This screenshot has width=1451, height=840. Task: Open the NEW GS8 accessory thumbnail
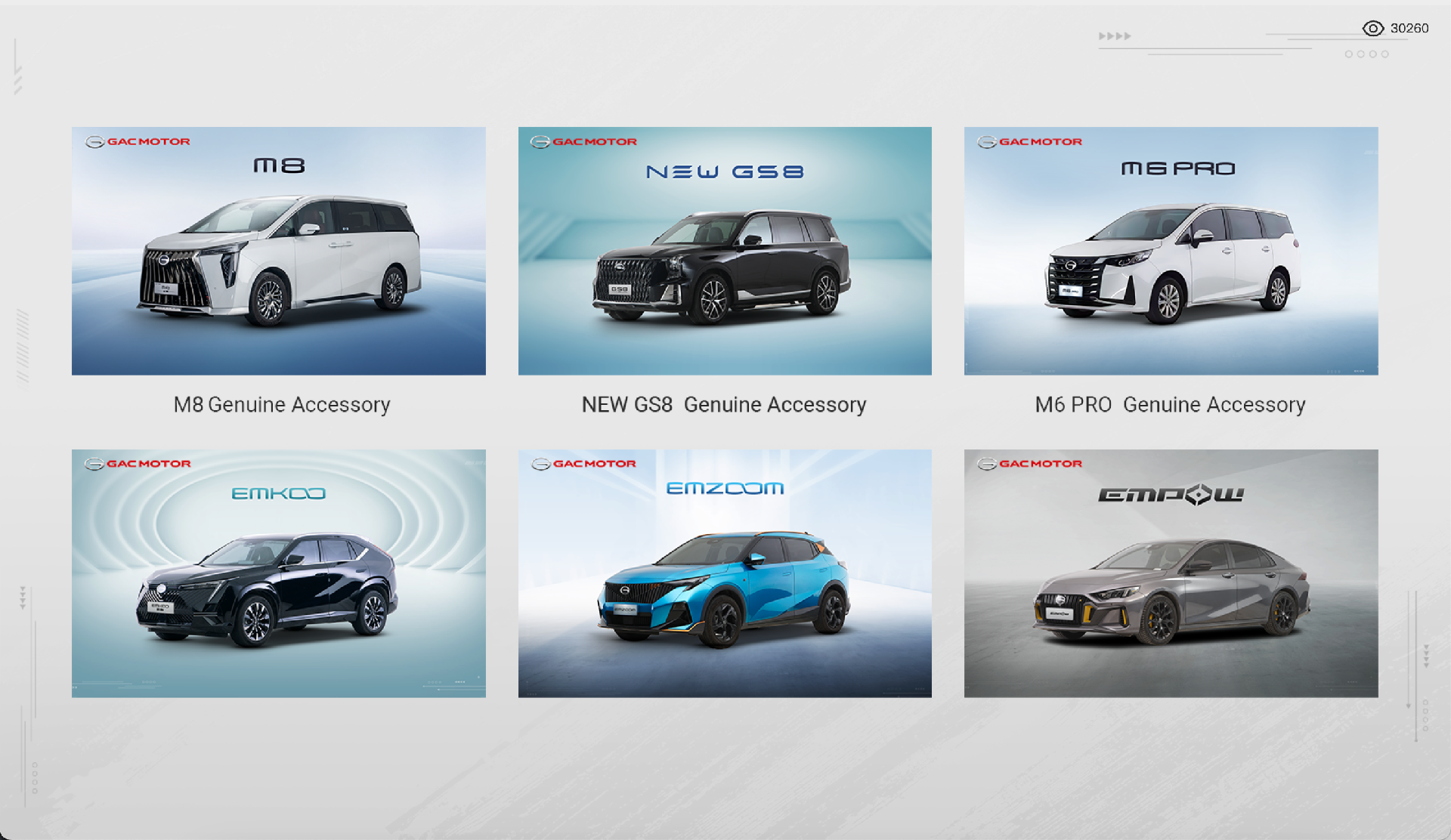coord(724,251)
